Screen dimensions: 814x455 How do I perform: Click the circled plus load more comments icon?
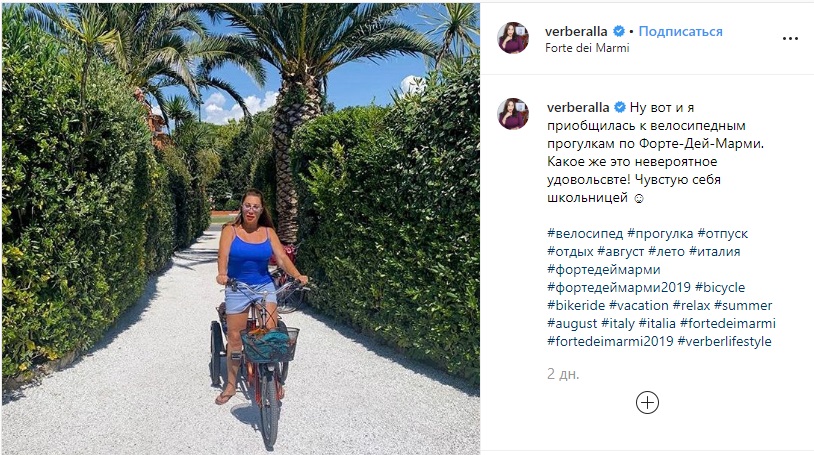[647, 403]
